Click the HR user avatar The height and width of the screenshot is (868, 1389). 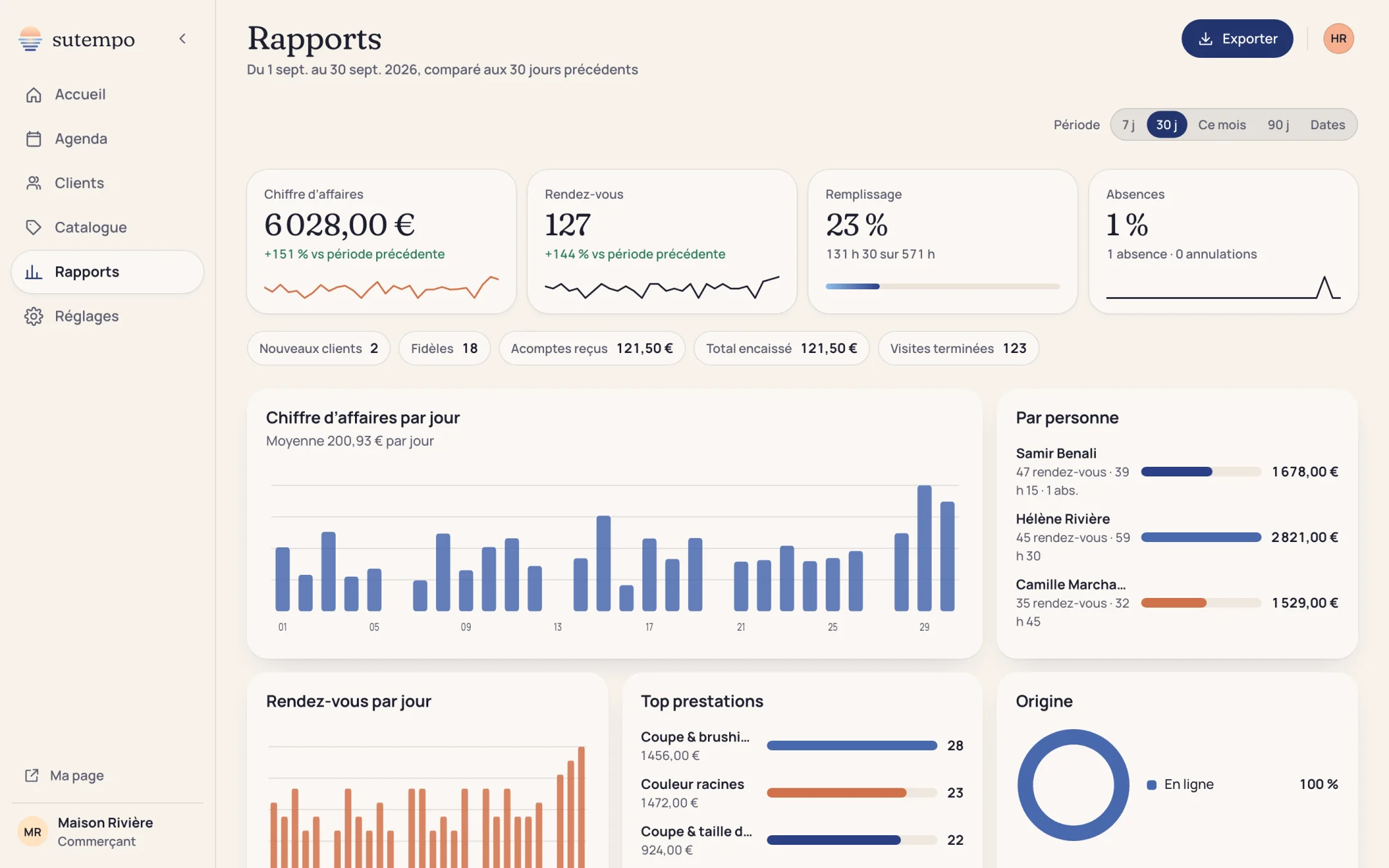[1338, 39]
